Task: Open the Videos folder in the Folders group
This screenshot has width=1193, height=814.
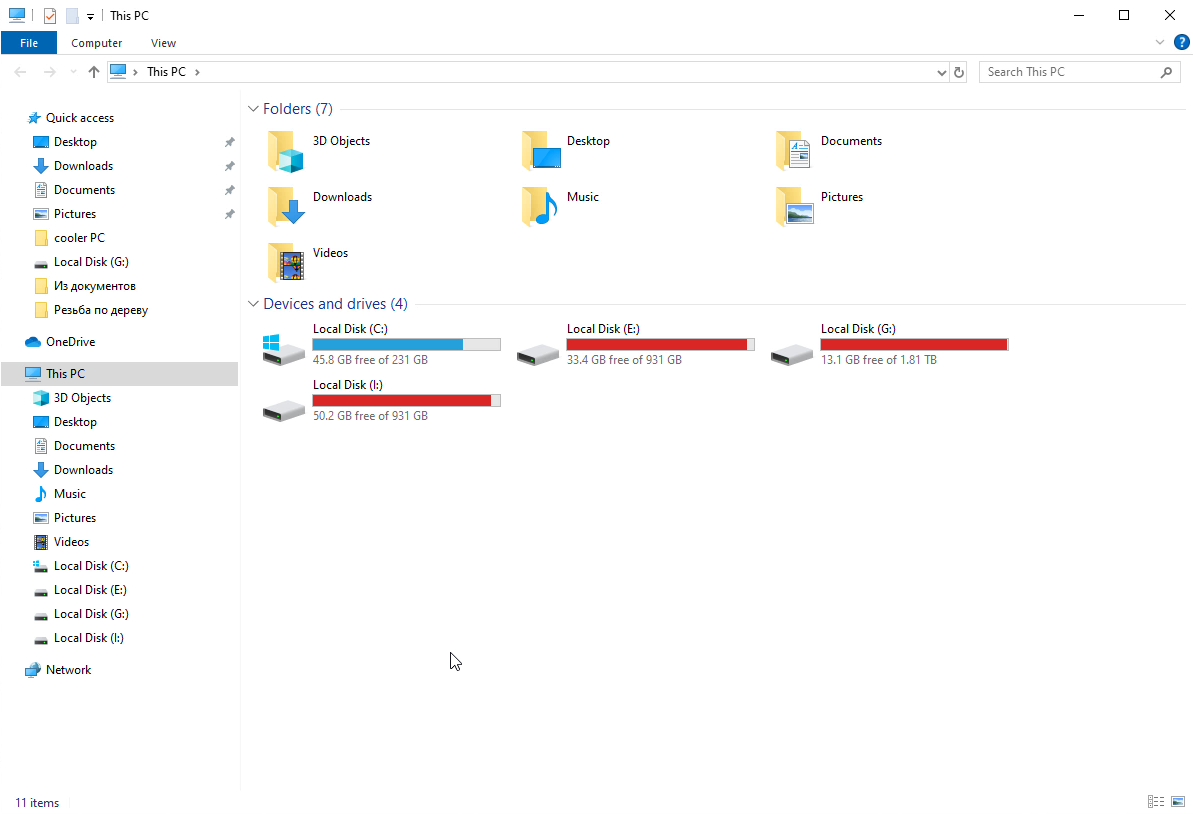Action: pos(286,262)
